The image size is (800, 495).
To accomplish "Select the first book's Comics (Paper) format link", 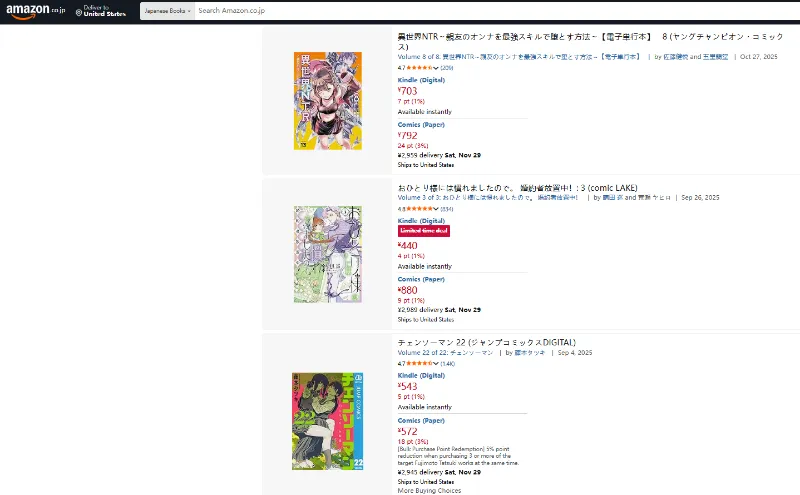I will click(x=421, y=125).
